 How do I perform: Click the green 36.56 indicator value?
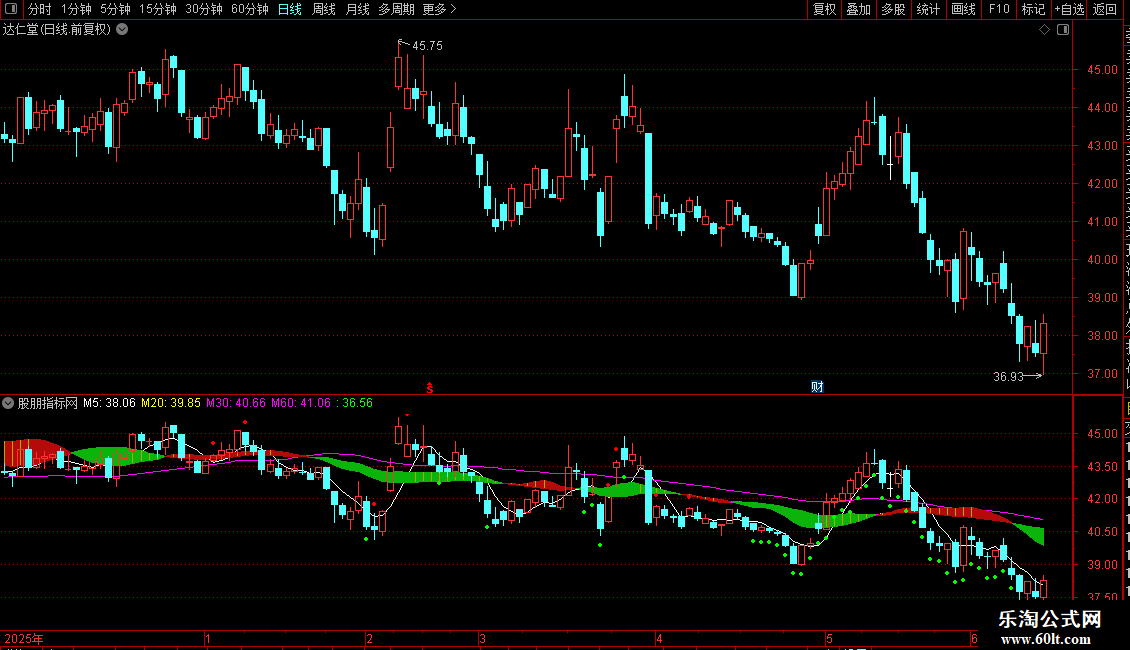click(x=357, y=403)
